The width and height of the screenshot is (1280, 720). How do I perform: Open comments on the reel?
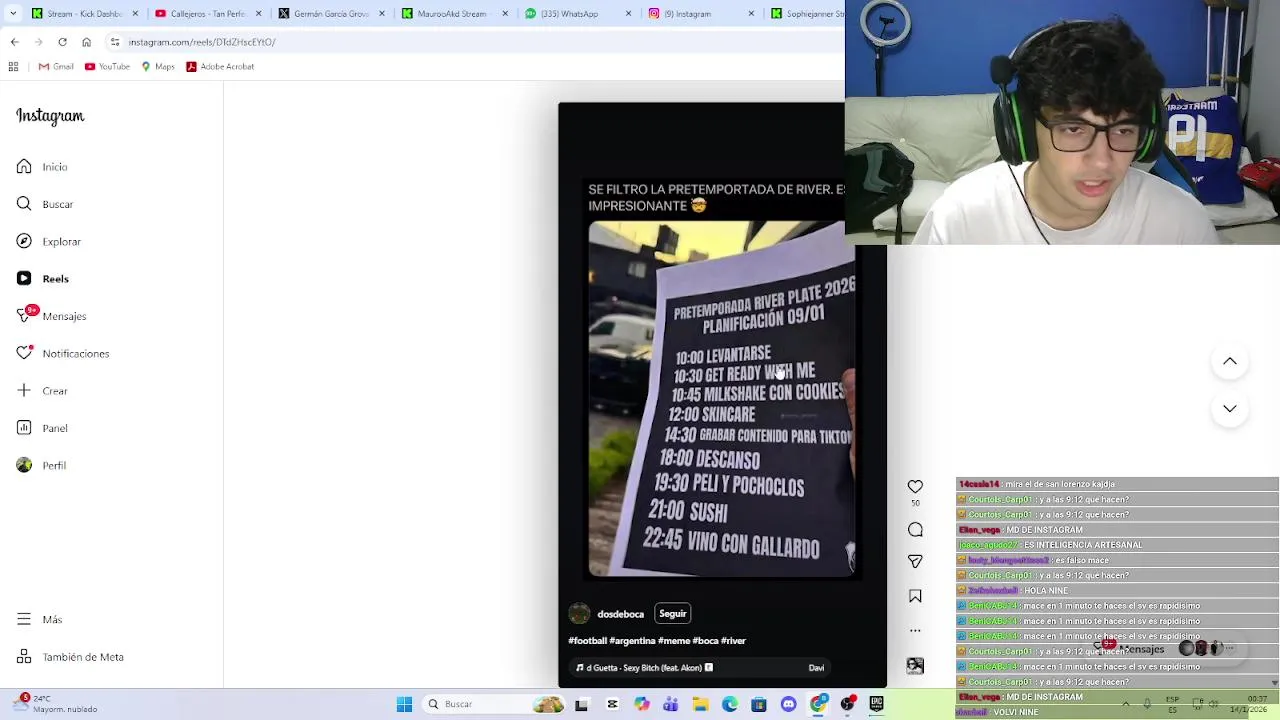point(915,530)
